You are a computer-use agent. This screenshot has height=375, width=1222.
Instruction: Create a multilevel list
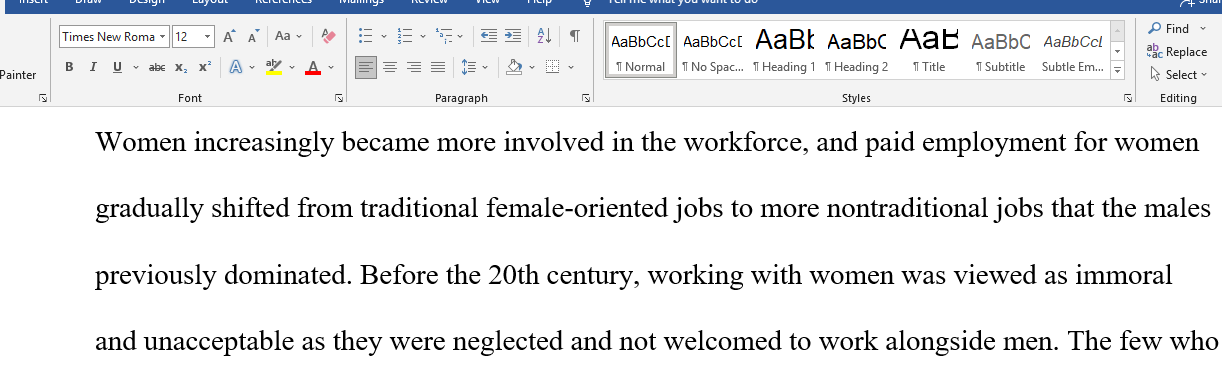pyautogui.click(x=444, y=37)
